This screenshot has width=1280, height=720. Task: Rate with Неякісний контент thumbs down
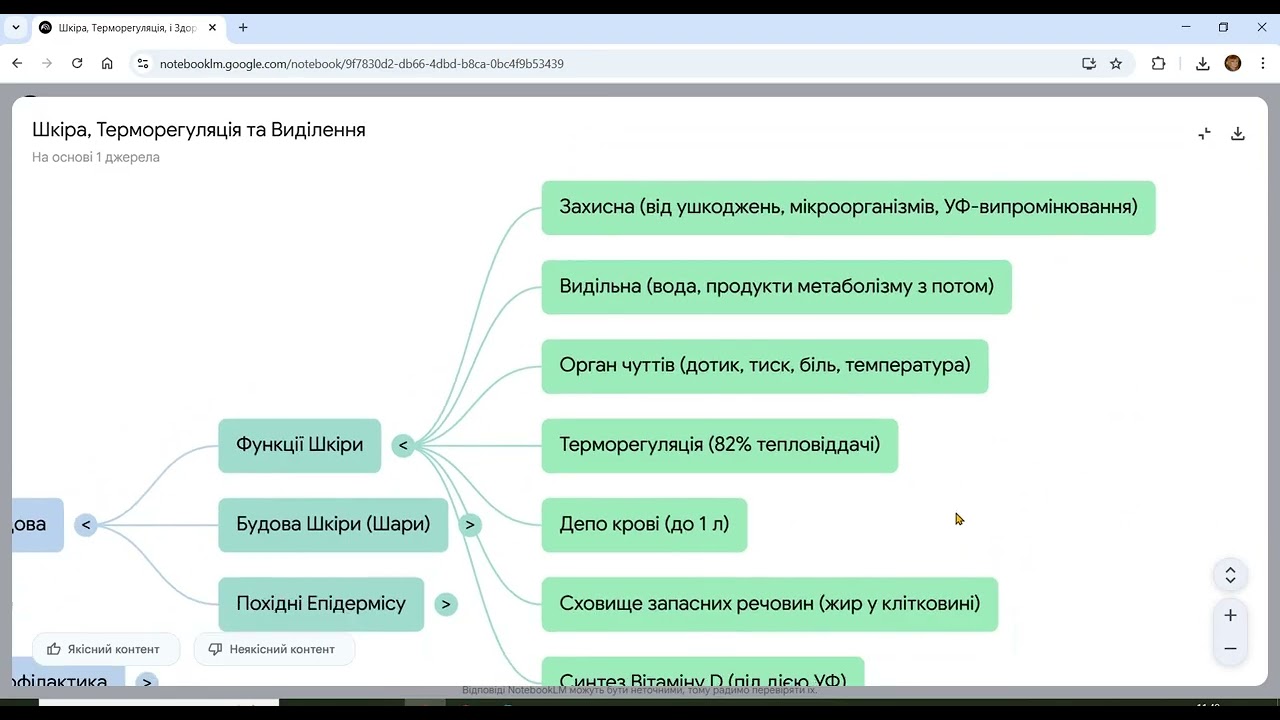[274, 649]
